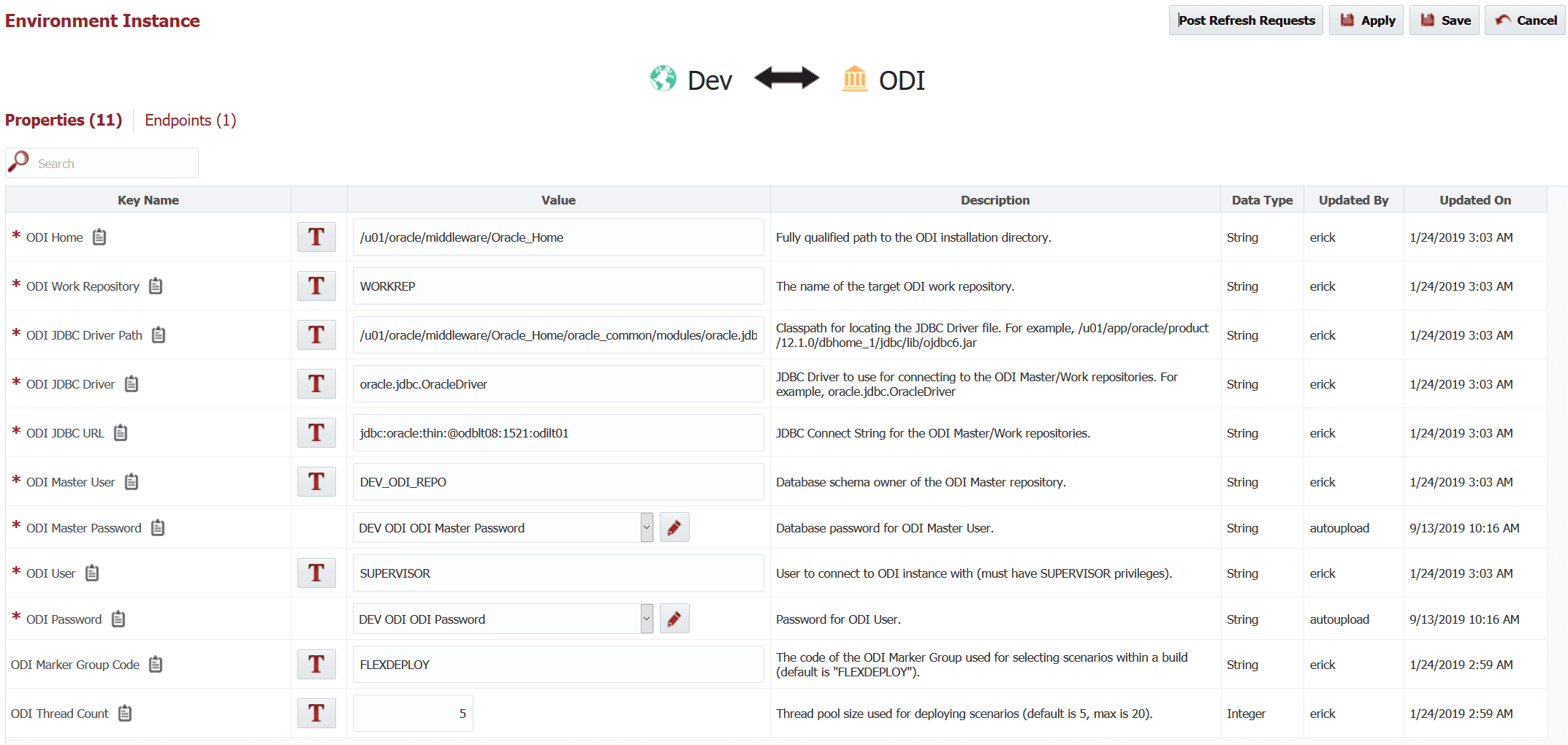Screen dimensions: 1568x745
Task: Click clipboard icon next to ODI JDBC Driver Path
Action: coord(159,335)
